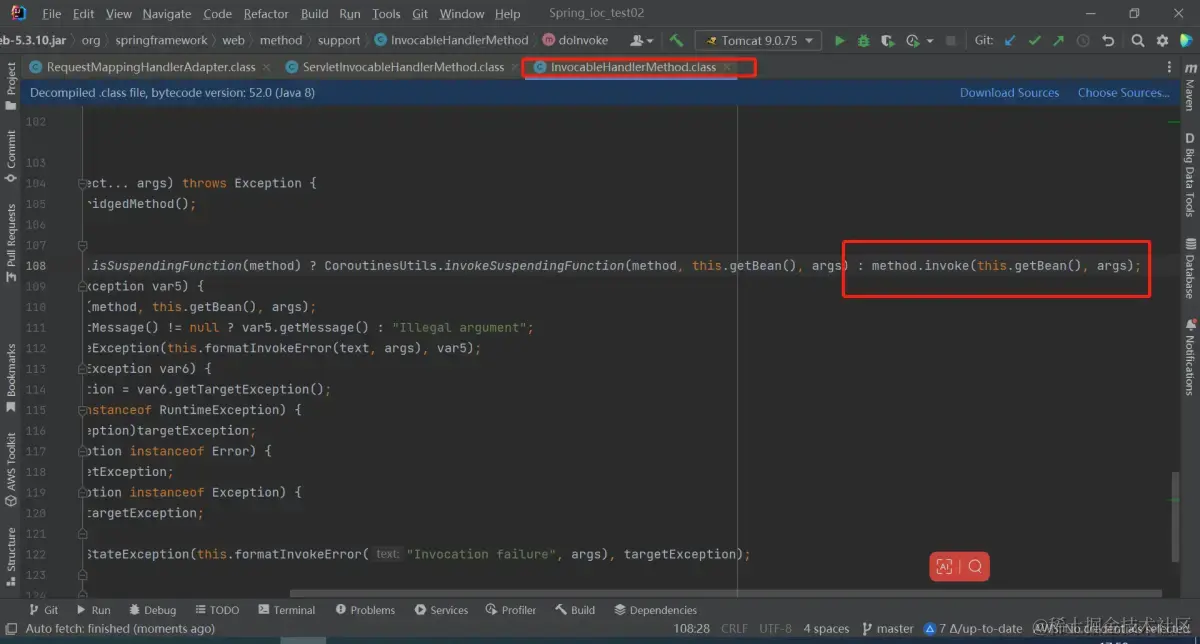Open Search Everywhere magnifier icon
1200x644 pixels.
click(1138, 41)
